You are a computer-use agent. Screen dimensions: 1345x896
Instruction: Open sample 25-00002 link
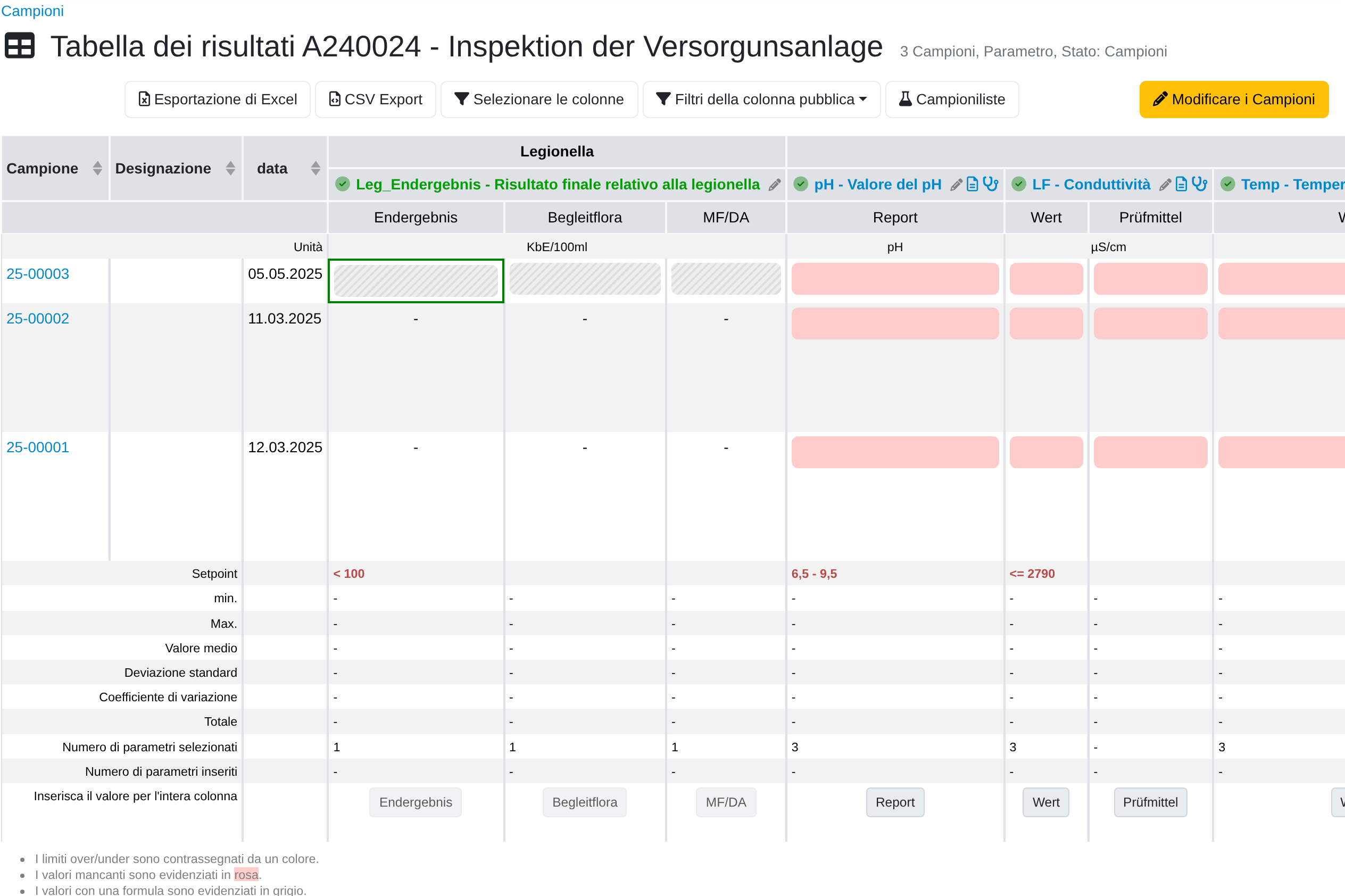[38, 318]
